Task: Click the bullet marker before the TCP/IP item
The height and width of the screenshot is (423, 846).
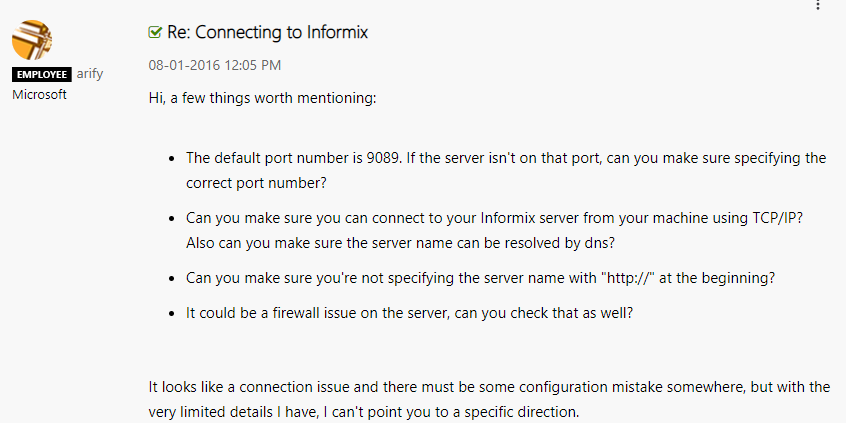Action: pos(172,219)
